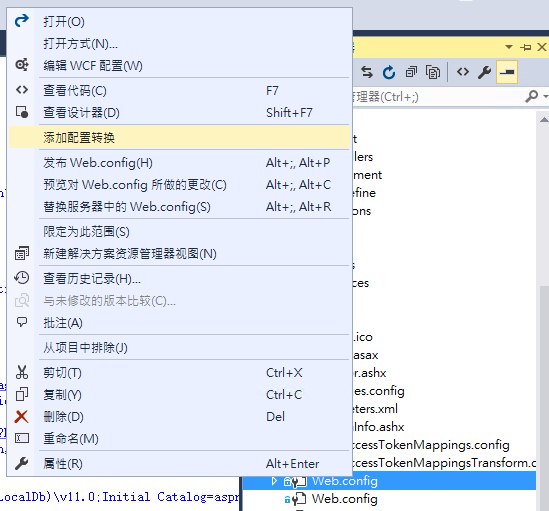Click the 重命名 rename box icon
Screen dimensions: 549x511
(22, 438)
